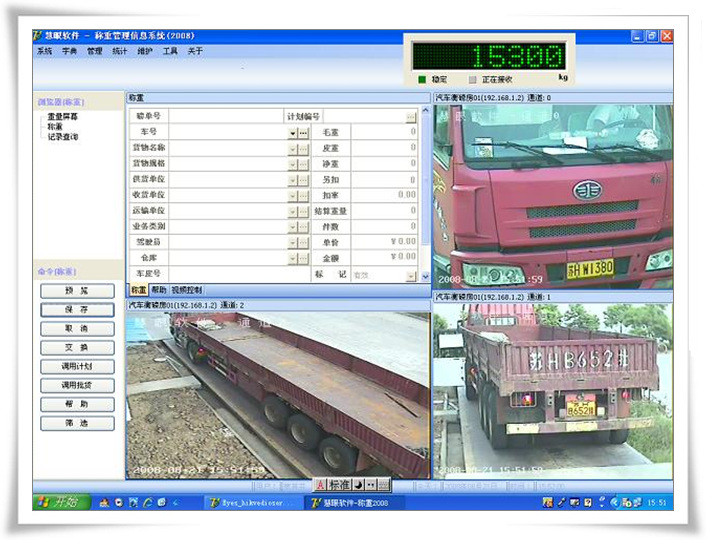Open the 字典 menu
Screen dimensions: 706x540
point(69,51)
